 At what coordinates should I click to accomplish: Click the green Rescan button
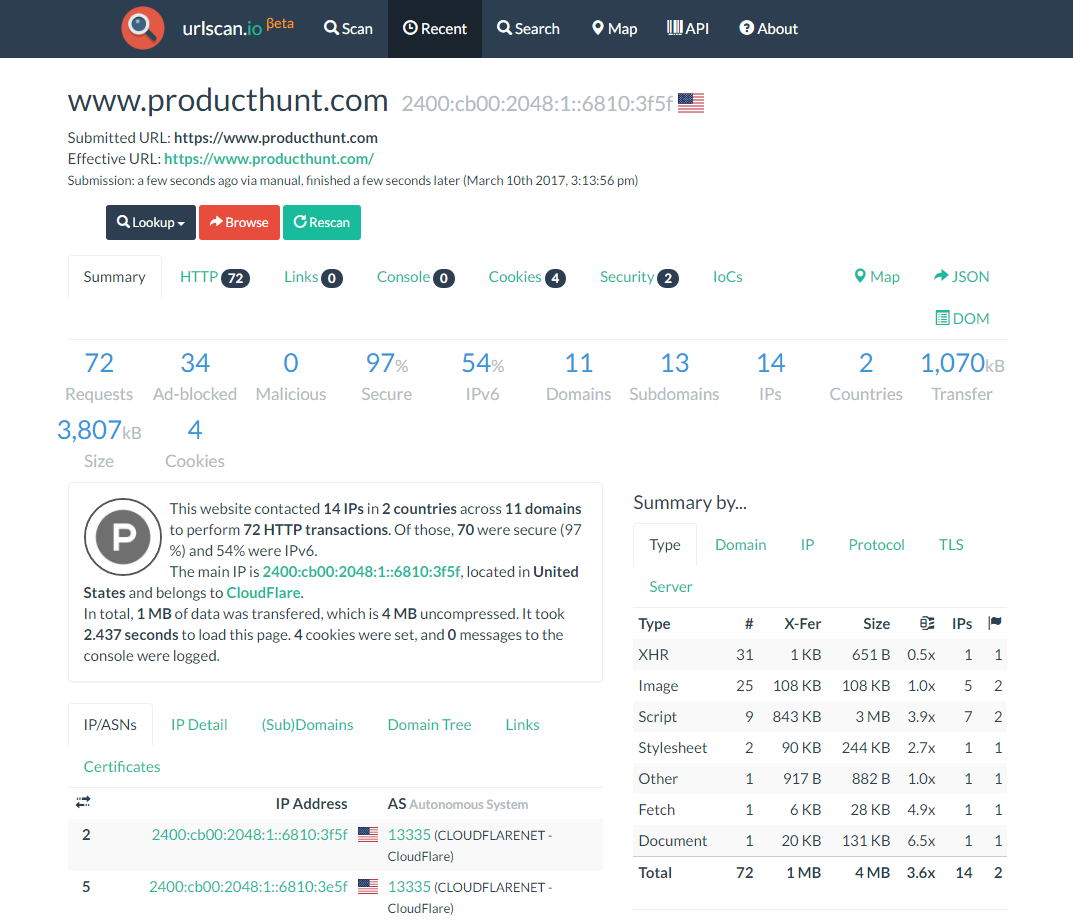[x=322, y=222]
